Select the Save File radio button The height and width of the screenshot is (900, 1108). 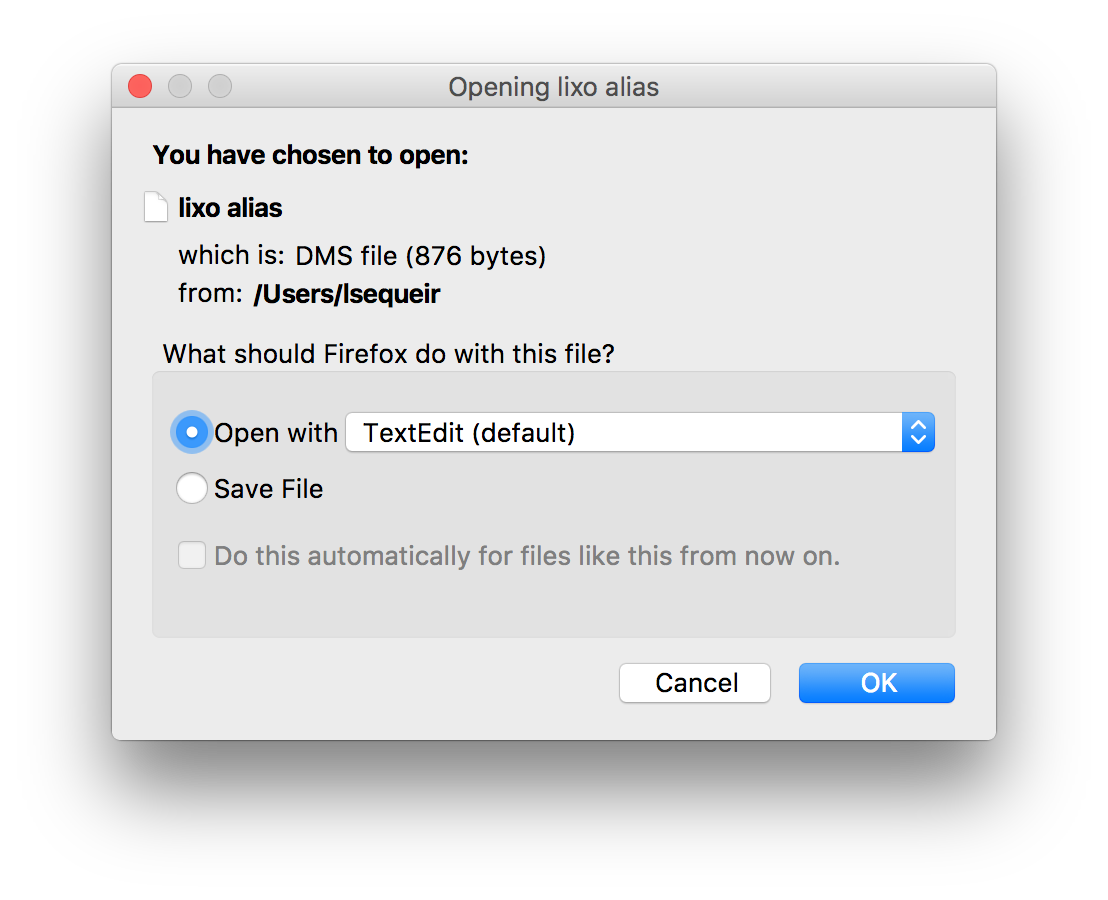(x=191, y=488)
